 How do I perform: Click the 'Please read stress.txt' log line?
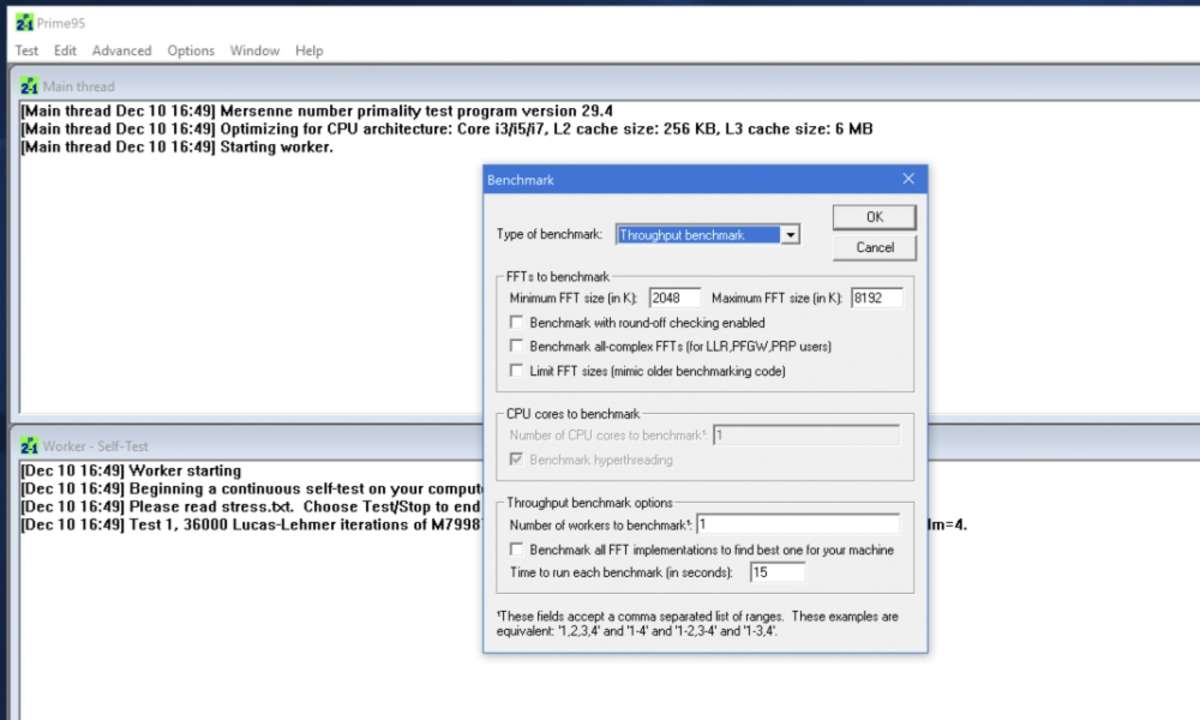[x=251, y=507]
